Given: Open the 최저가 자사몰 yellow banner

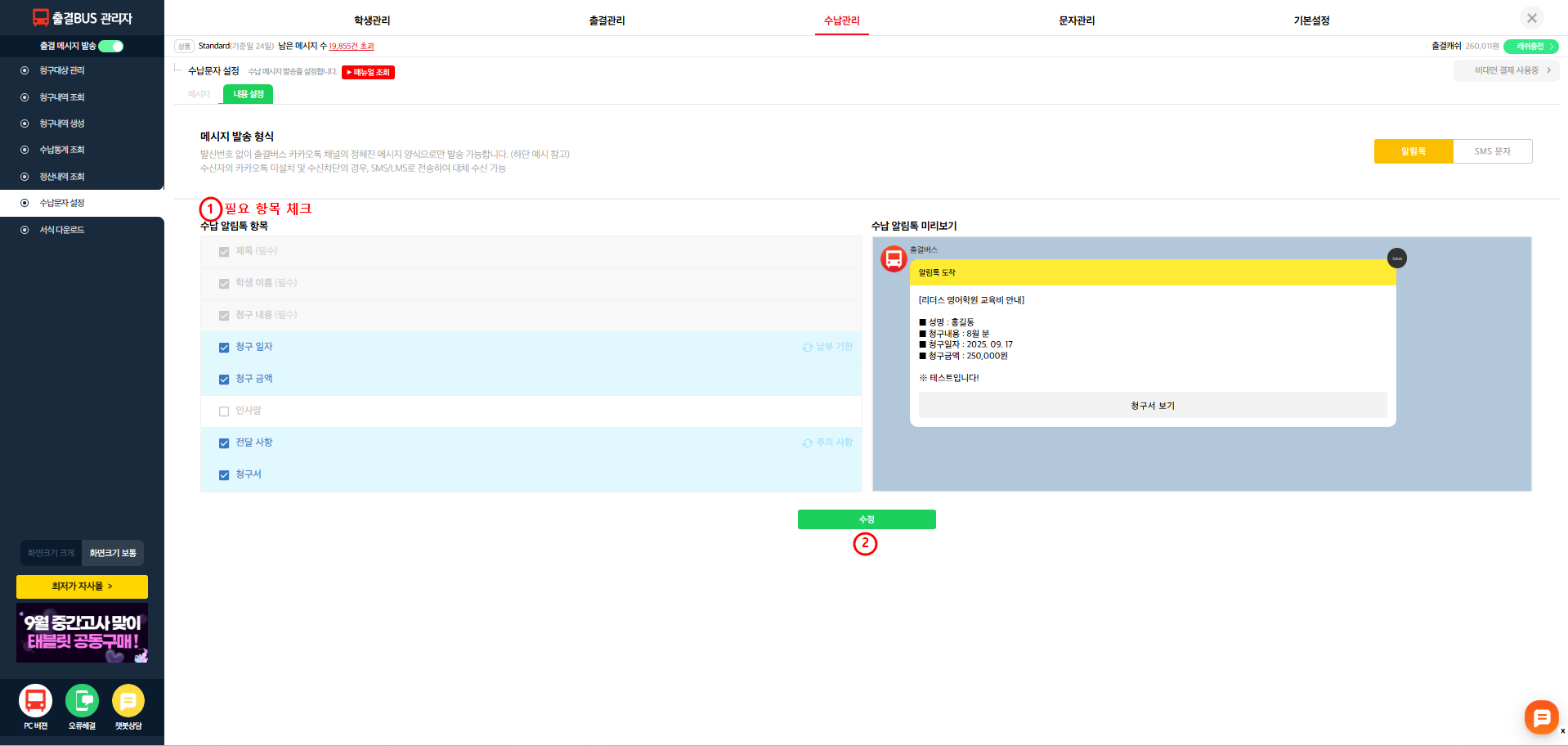Looking at the screenshot, I should 82,586.
